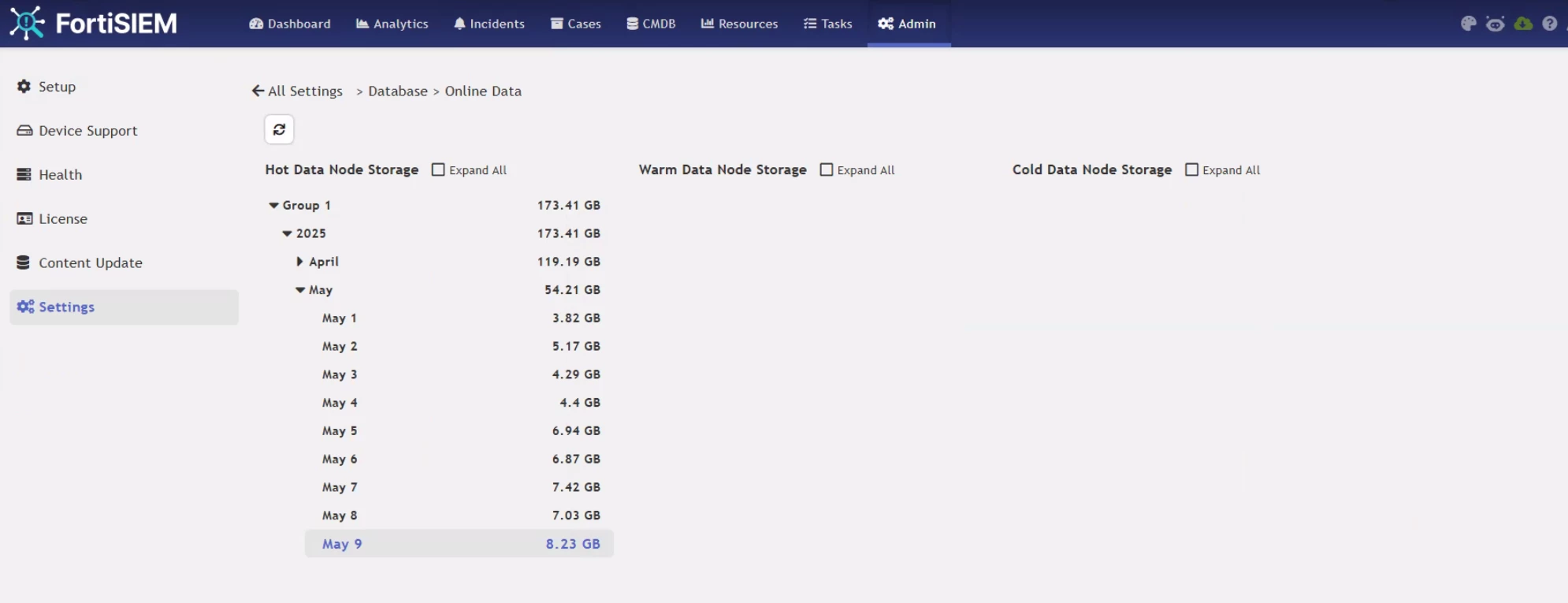Image resolution: width=1568 pixels, height=603 pixels.
Task: Expand the April month node
Action: click(299, 262)
